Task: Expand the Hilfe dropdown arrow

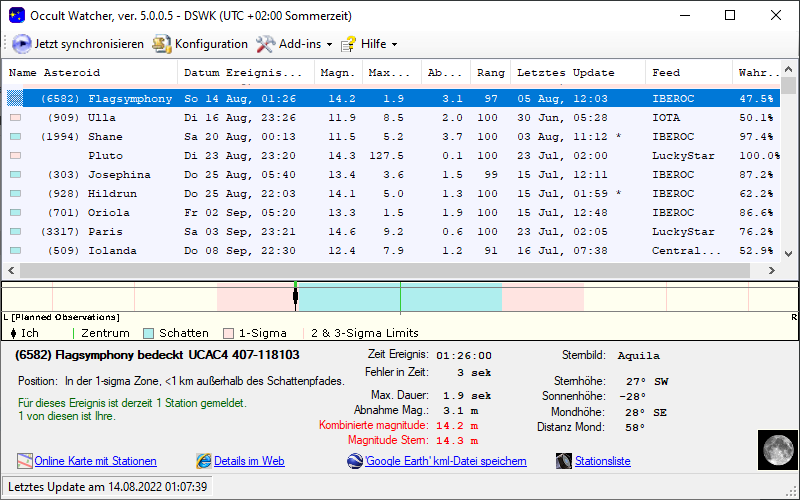Action: [394, 45]
